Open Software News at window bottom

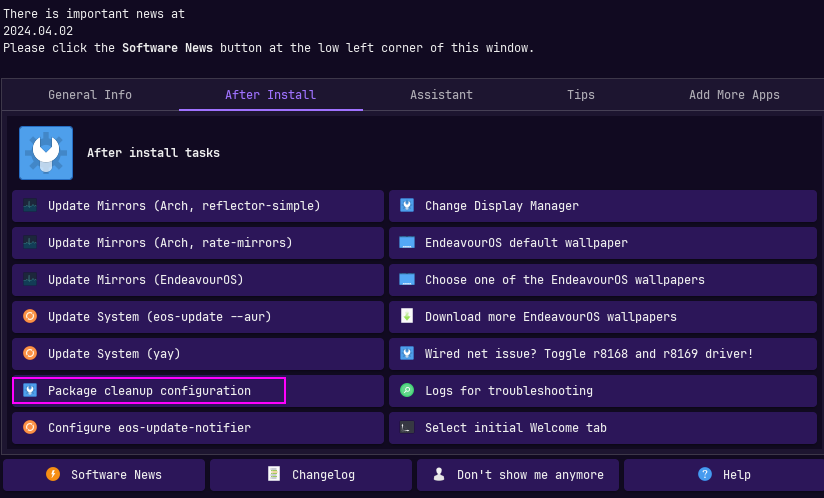(x=104, y=475)
